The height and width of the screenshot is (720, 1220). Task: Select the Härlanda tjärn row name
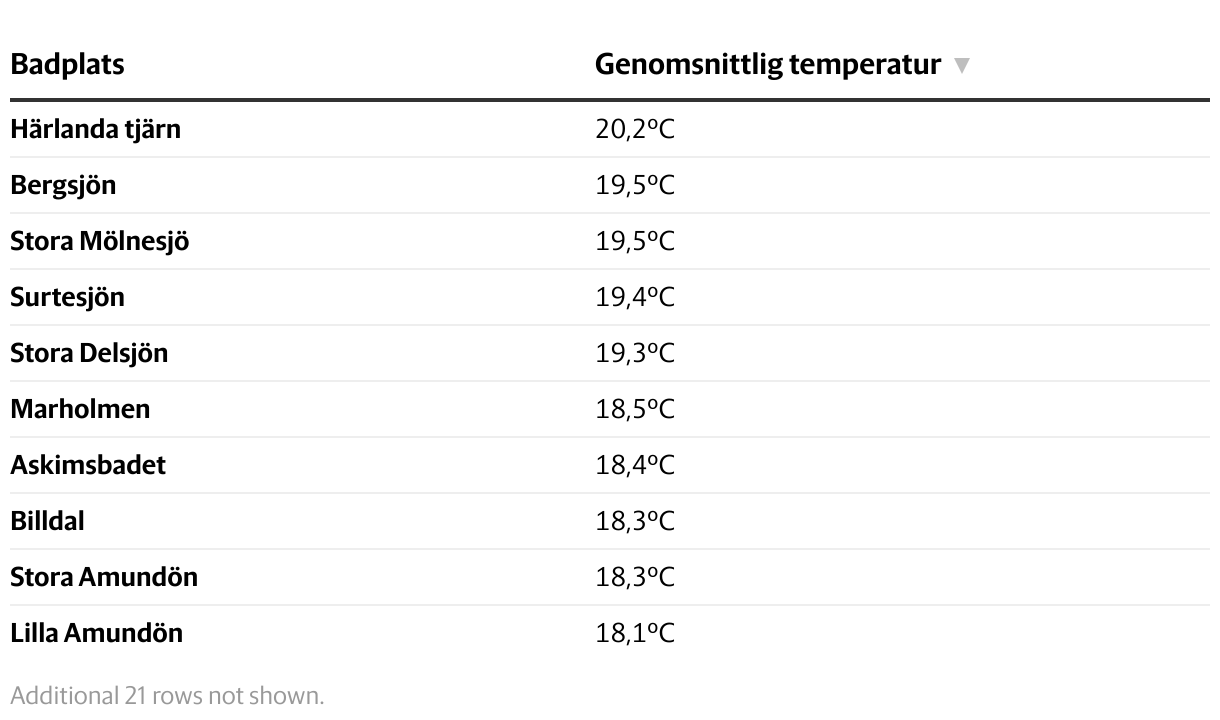point(95,129)
